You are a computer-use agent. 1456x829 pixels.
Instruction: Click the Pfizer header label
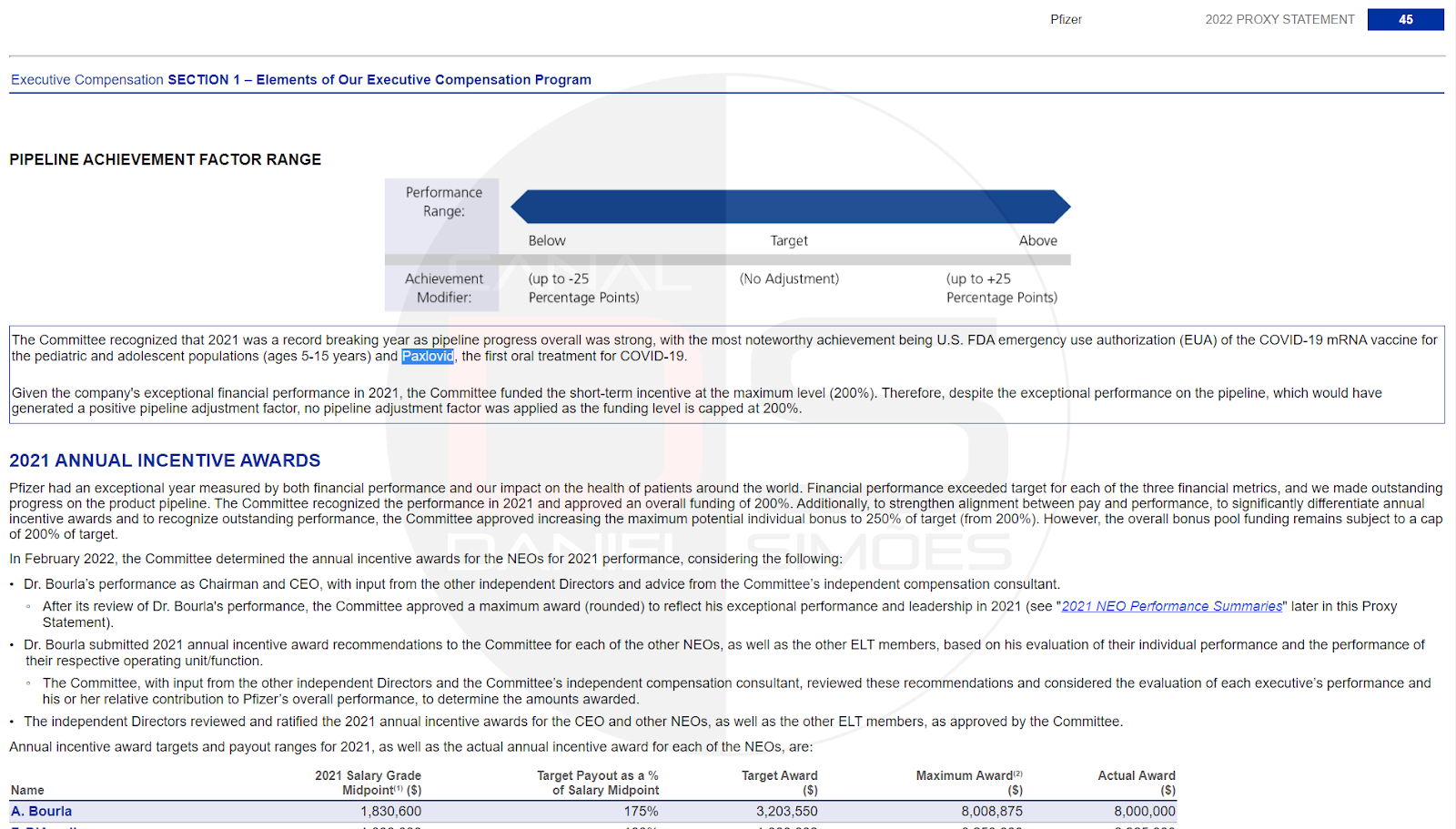pyautogui.click(x=1066, y=19)
